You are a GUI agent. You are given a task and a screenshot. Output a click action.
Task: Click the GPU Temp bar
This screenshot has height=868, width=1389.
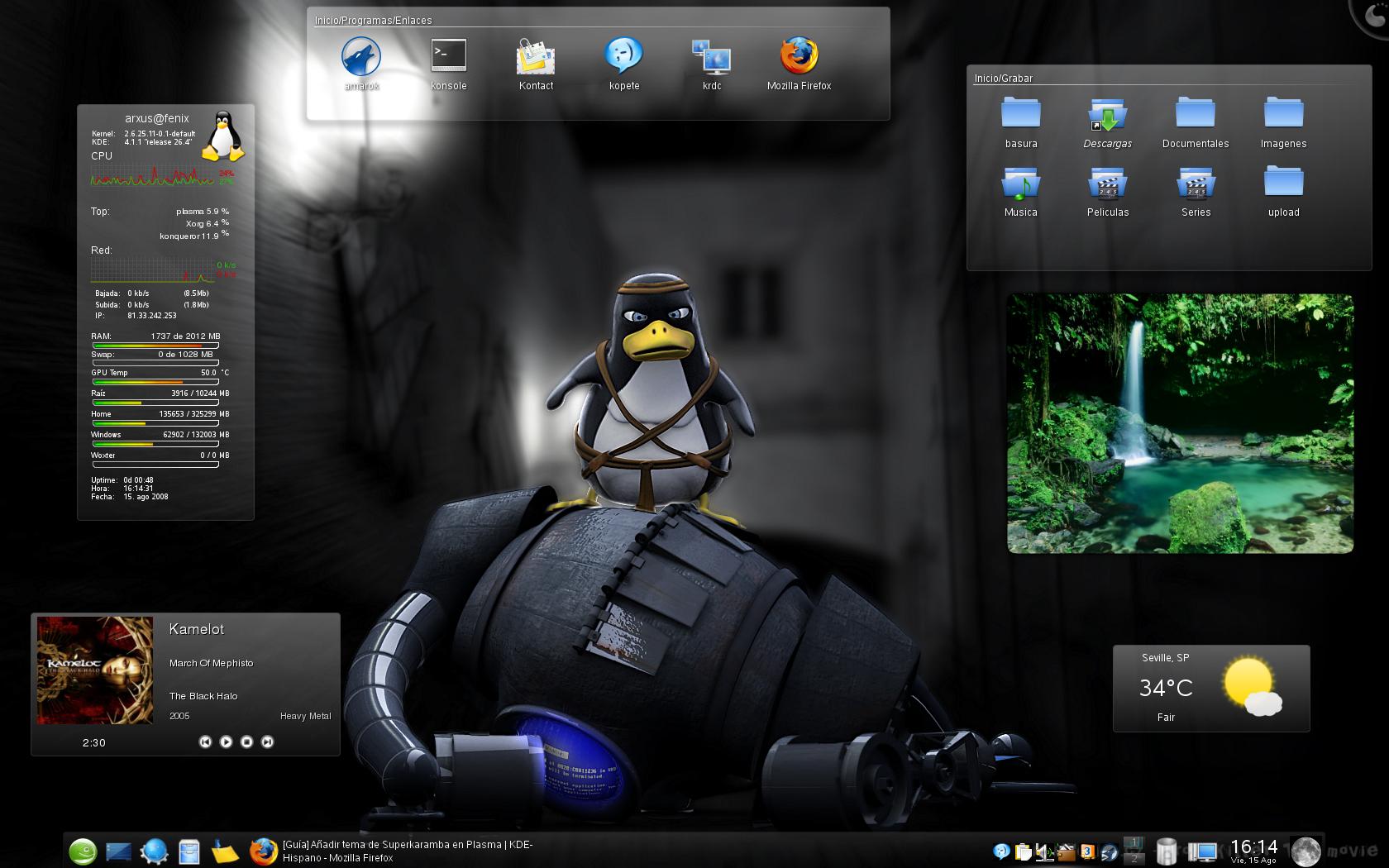pos(155,381)
